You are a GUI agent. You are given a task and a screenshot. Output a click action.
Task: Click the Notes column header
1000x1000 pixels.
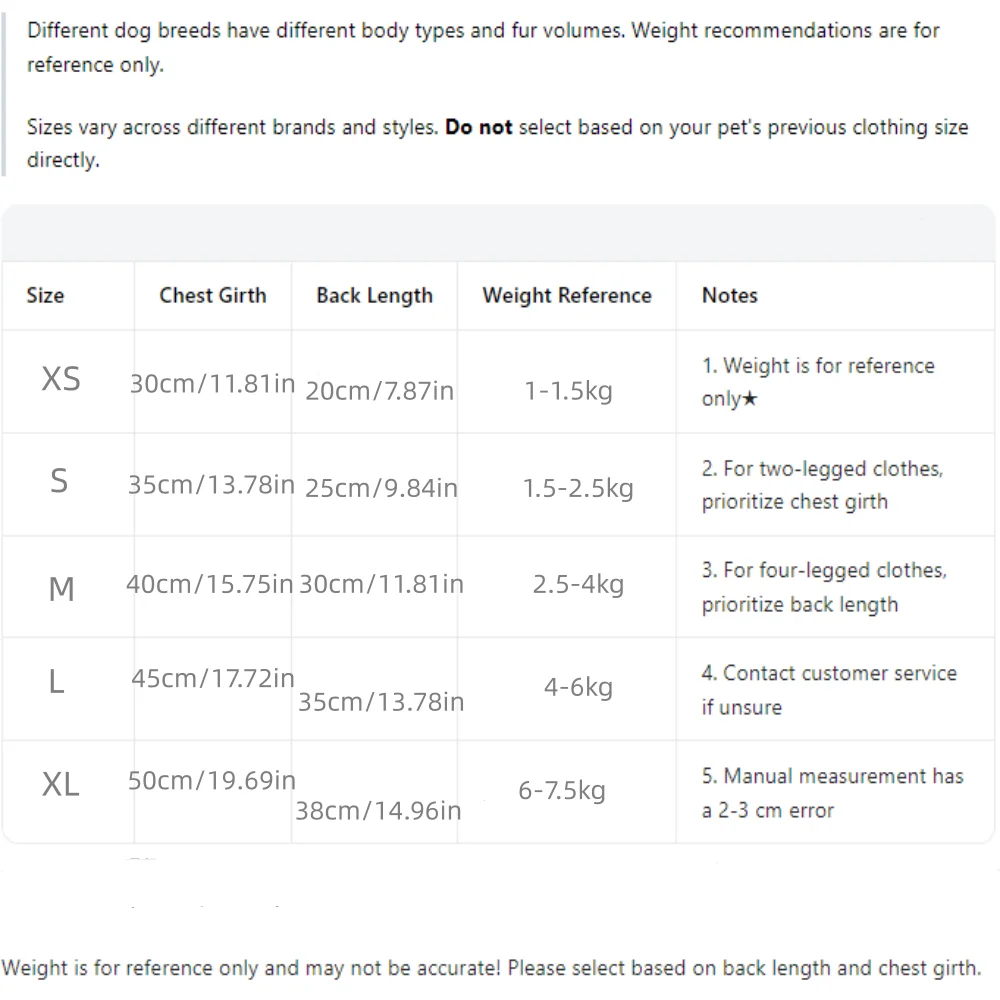coord(730,295)
